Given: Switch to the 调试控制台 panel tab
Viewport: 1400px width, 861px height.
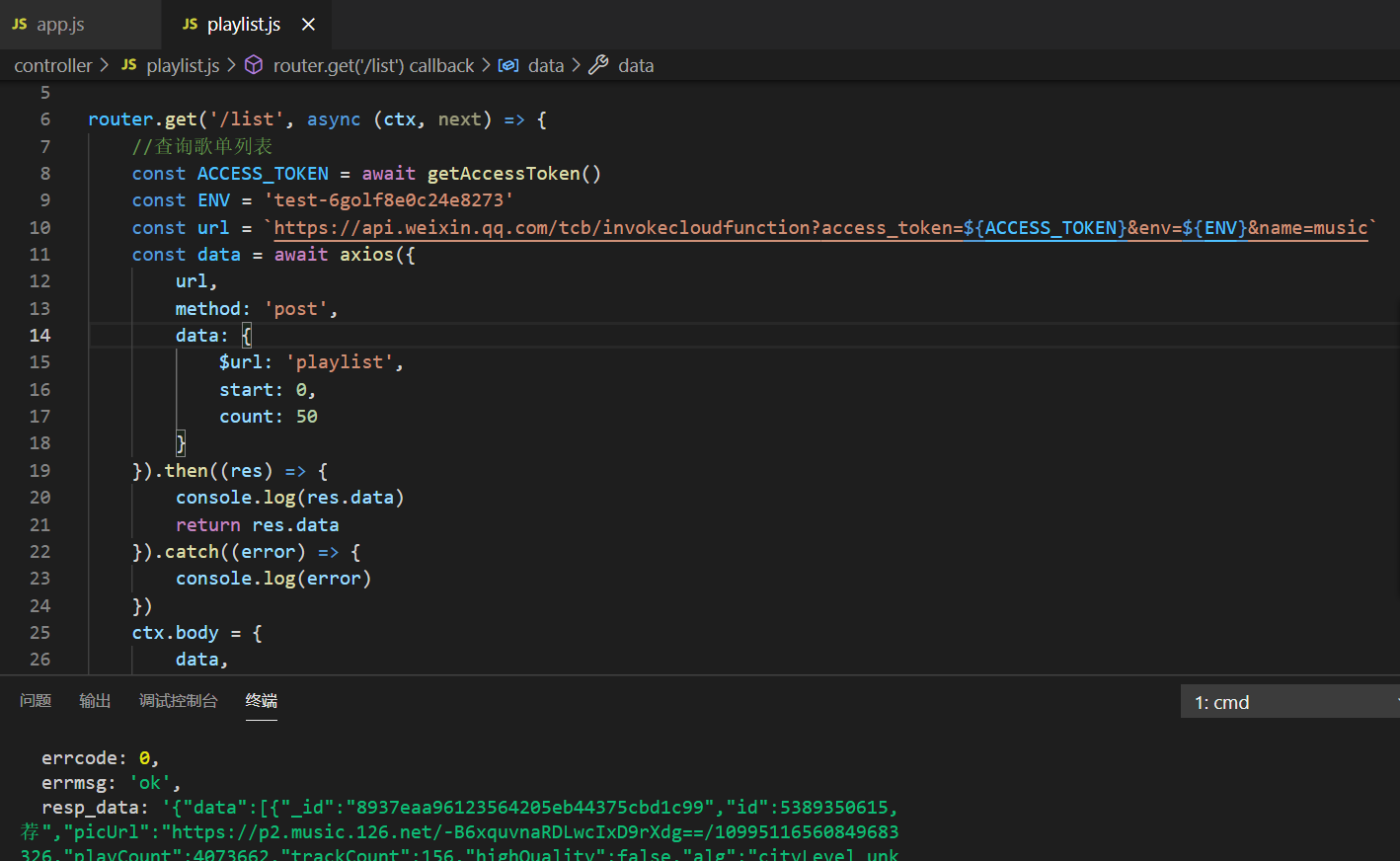Looking at the screenshot, I should pos(178,700).
